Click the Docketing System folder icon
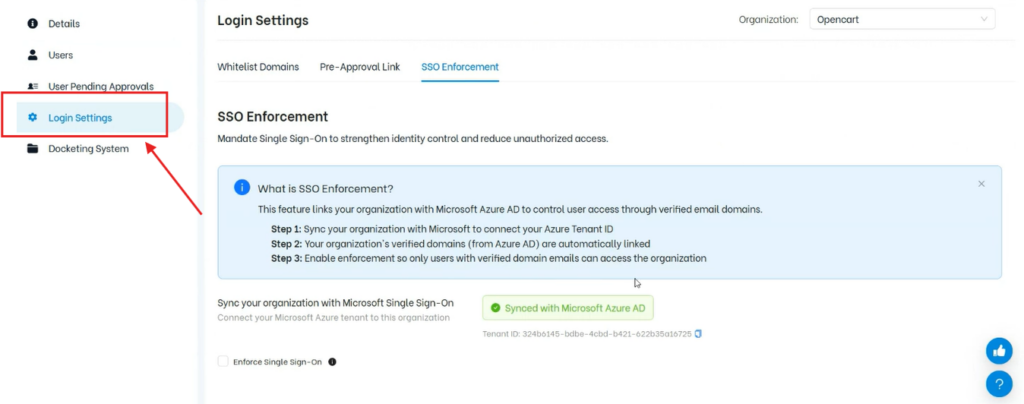The image size is (1024, 404). [x=33, y=149]
